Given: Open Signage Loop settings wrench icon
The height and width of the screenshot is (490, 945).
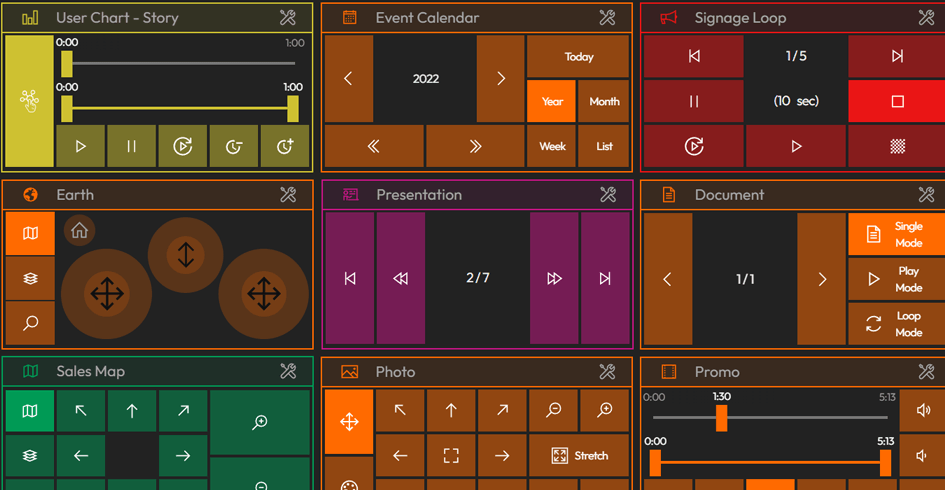Looking at the screenshot, I should [x=926, y=17].
